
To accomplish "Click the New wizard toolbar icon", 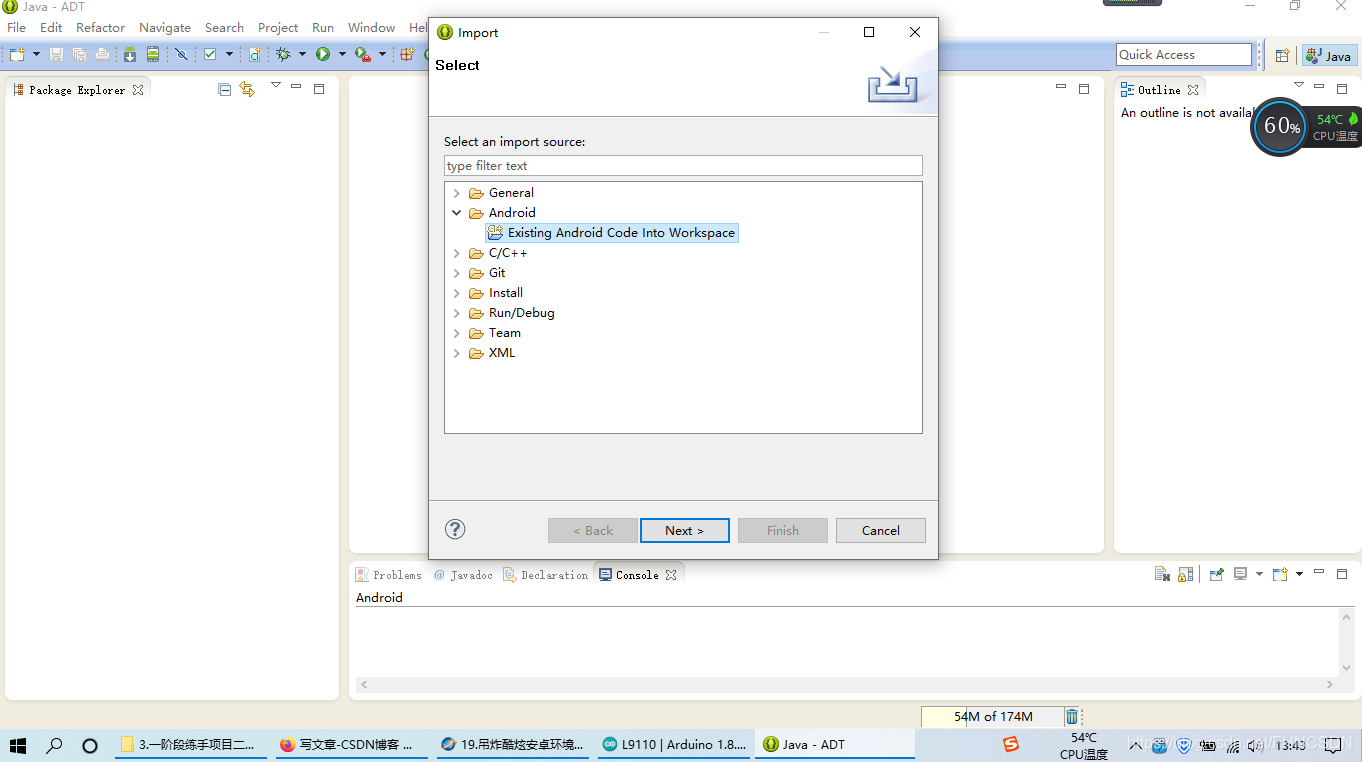I will [x=17, y=54].
